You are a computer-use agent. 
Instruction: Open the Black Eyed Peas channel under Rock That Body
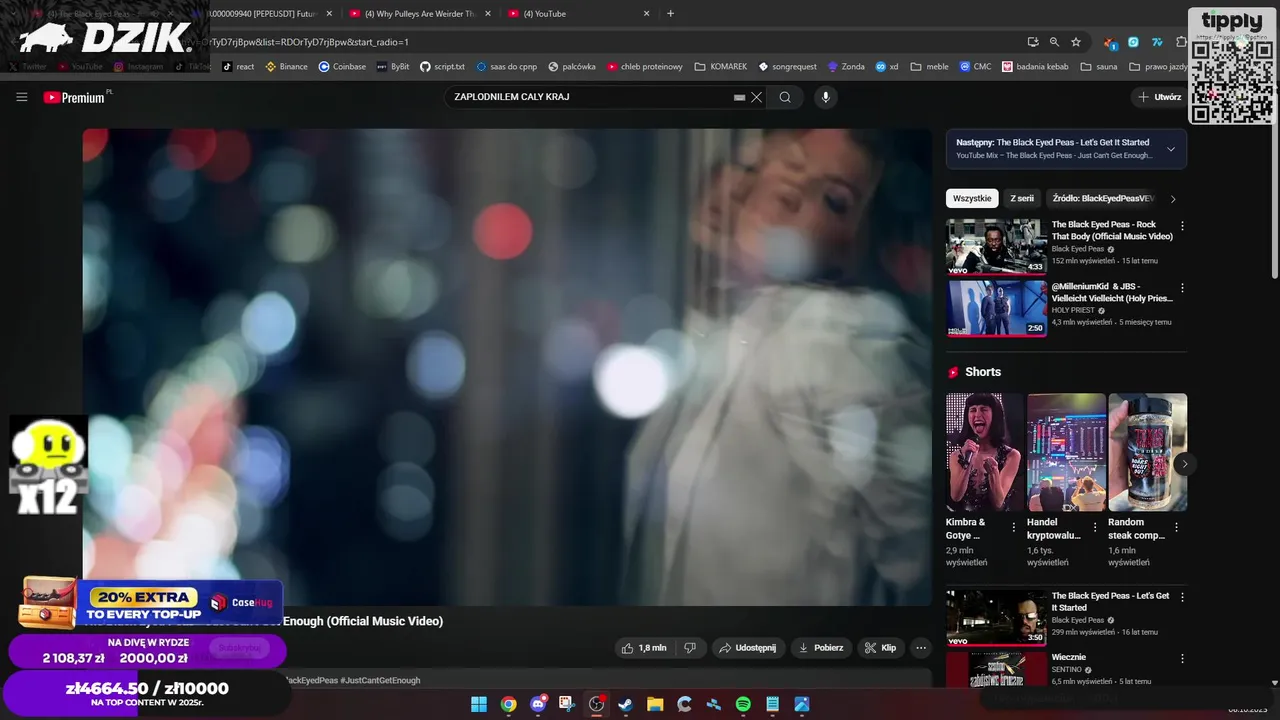coord(1077,249)
